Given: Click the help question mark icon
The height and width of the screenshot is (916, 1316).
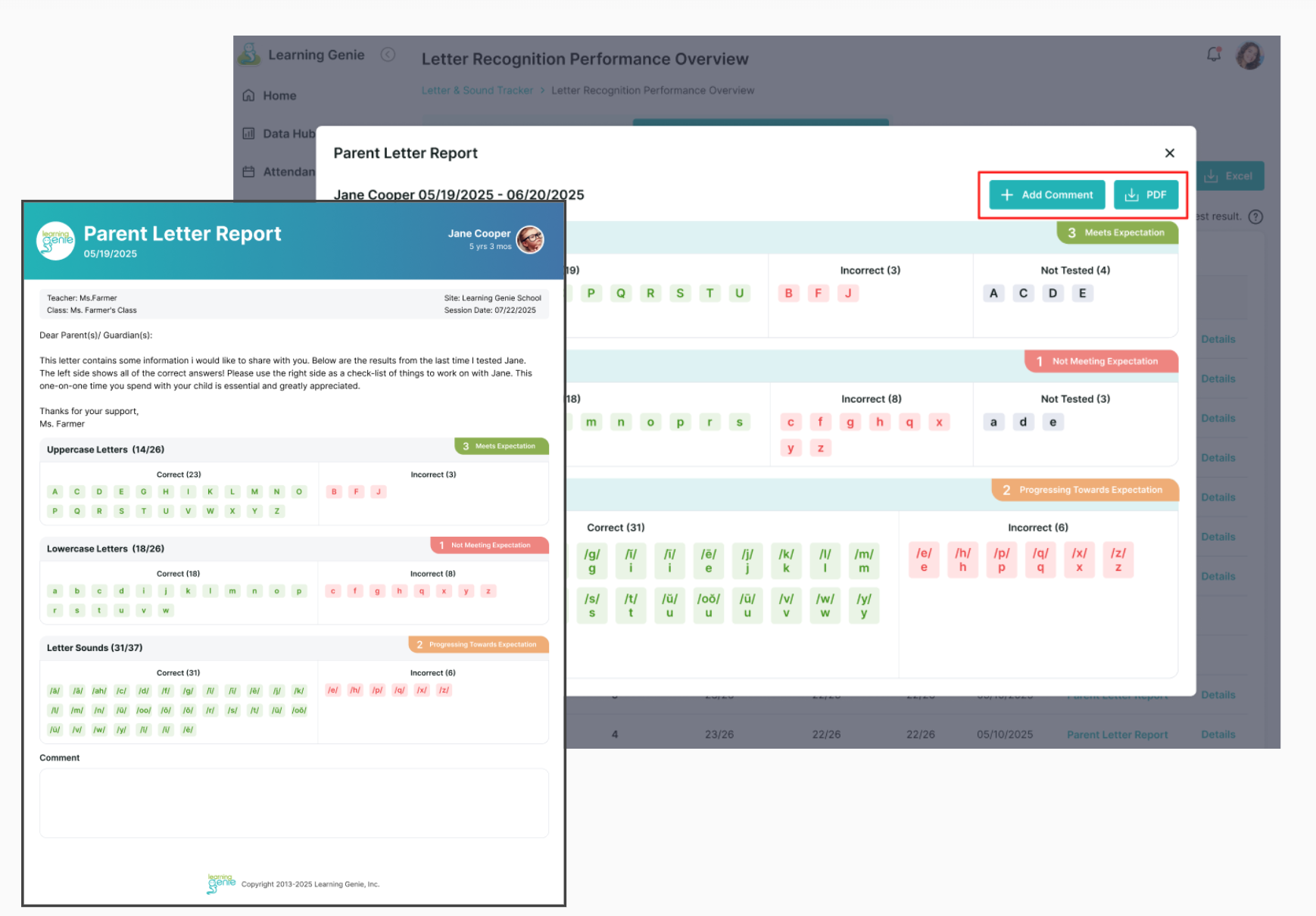Looking at the screenshot, I should [x=1255, y=217].
